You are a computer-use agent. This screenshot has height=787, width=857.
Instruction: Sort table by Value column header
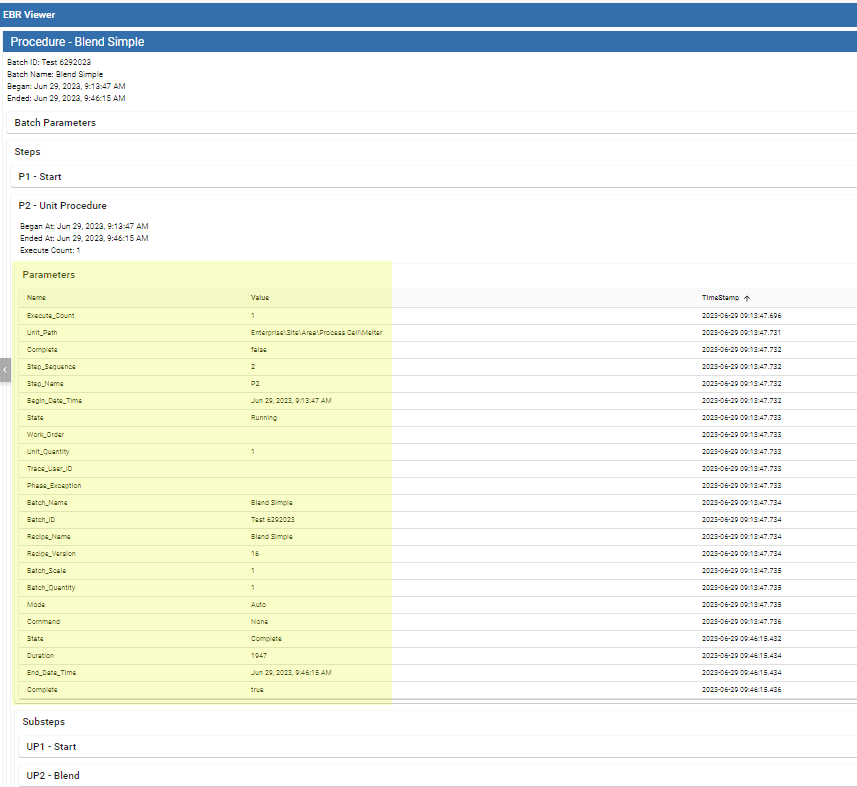pyautogui.click(x=260, y=298)
